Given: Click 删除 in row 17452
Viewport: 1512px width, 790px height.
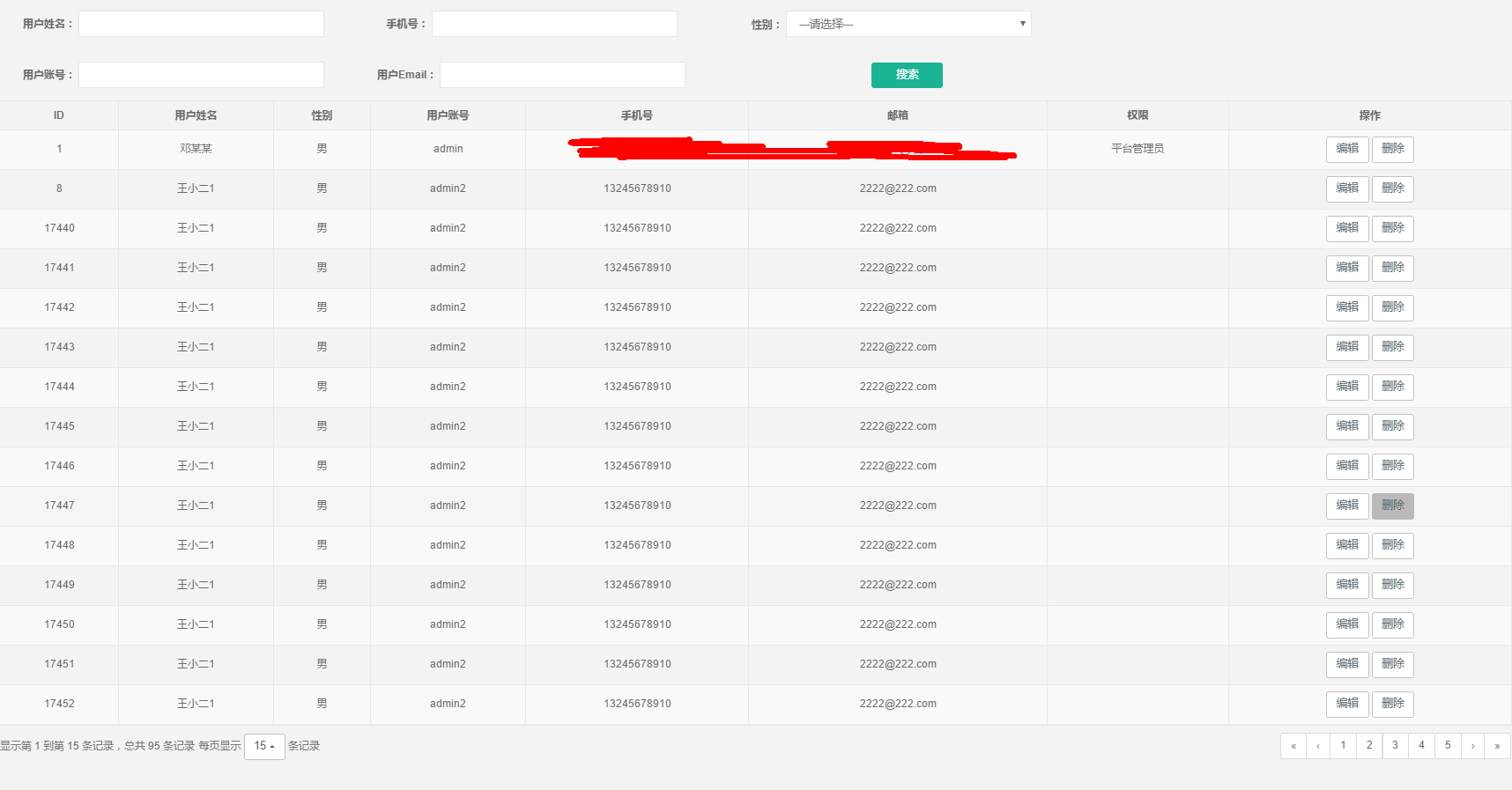Looking at the screenshot, I should [x=1393, y=704].
